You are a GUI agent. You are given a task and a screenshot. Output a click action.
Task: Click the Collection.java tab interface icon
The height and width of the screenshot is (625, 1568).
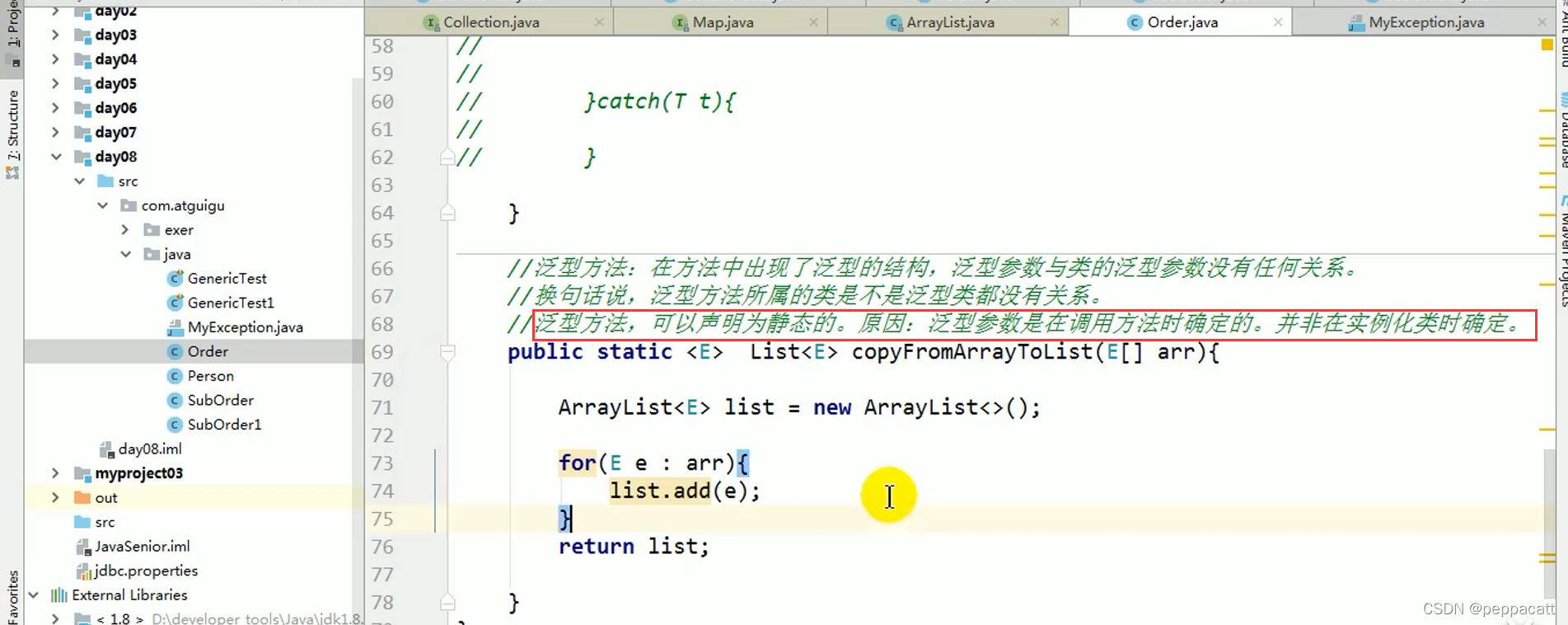(432, 23)
